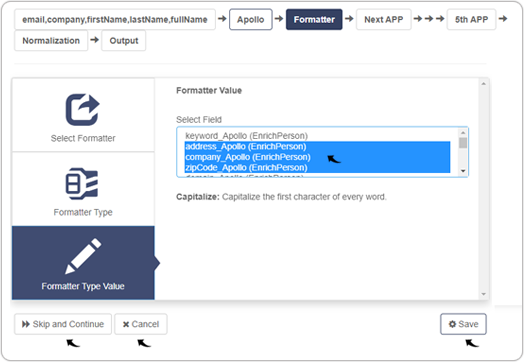Click the Cancel button

pyautogui.click(x=141, y=324)
